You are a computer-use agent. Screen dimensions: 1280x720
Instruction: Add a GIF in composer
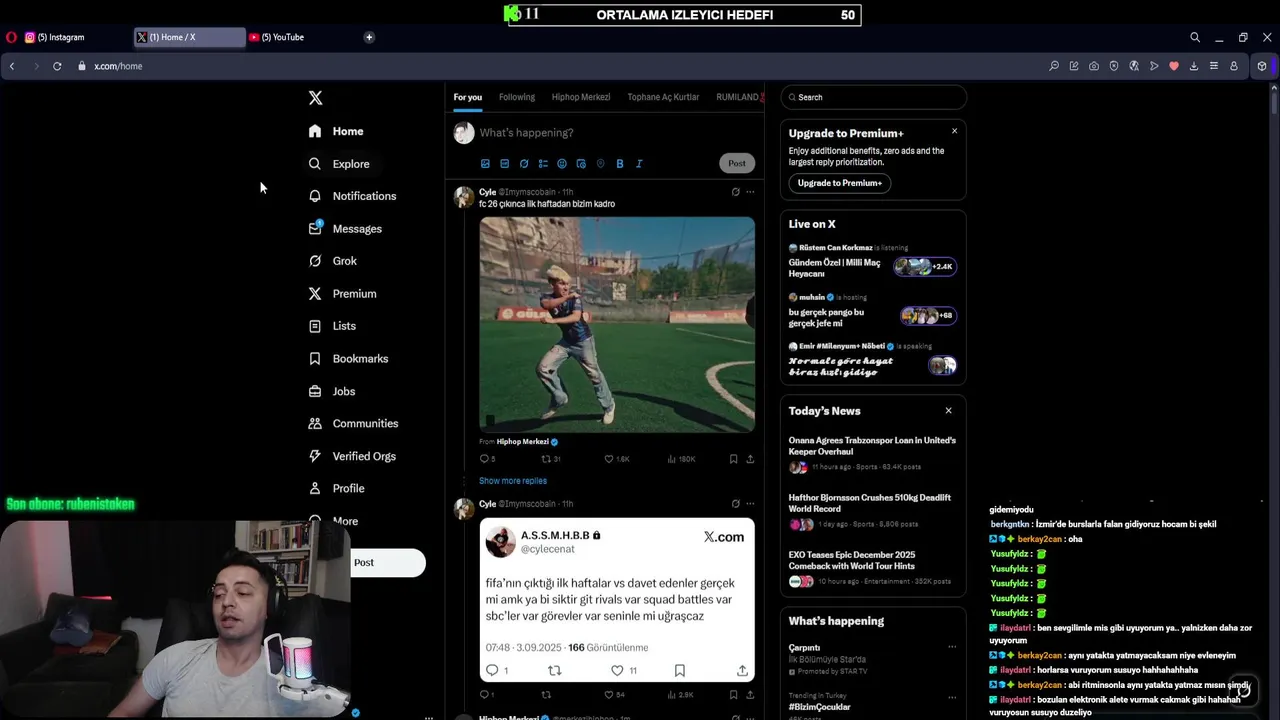[504, 164]
